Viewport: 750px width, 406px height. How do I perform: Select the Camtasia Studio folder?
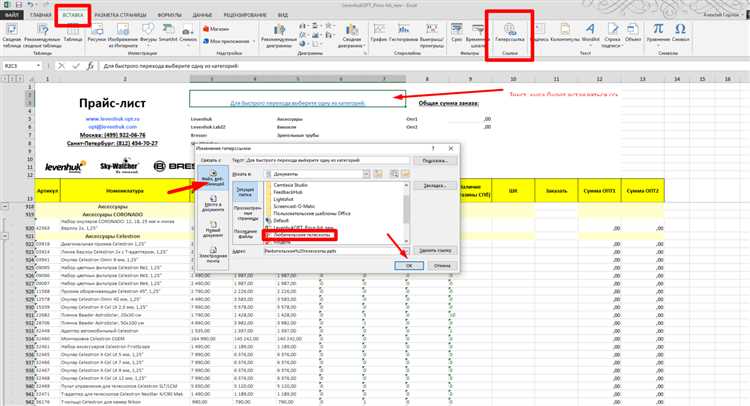click(x=290, y=185)
